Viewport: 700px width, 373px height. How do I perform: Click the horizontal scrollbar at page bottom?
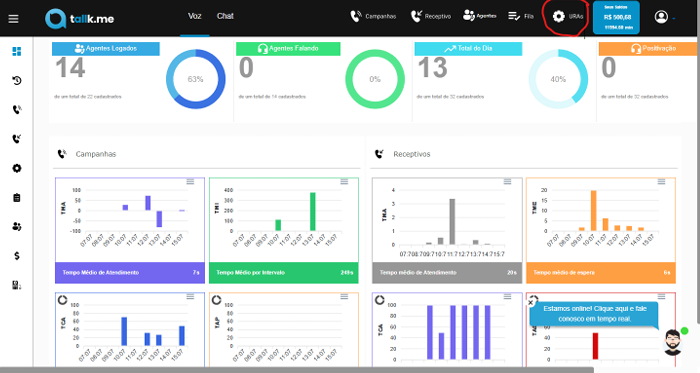point(297,370)
